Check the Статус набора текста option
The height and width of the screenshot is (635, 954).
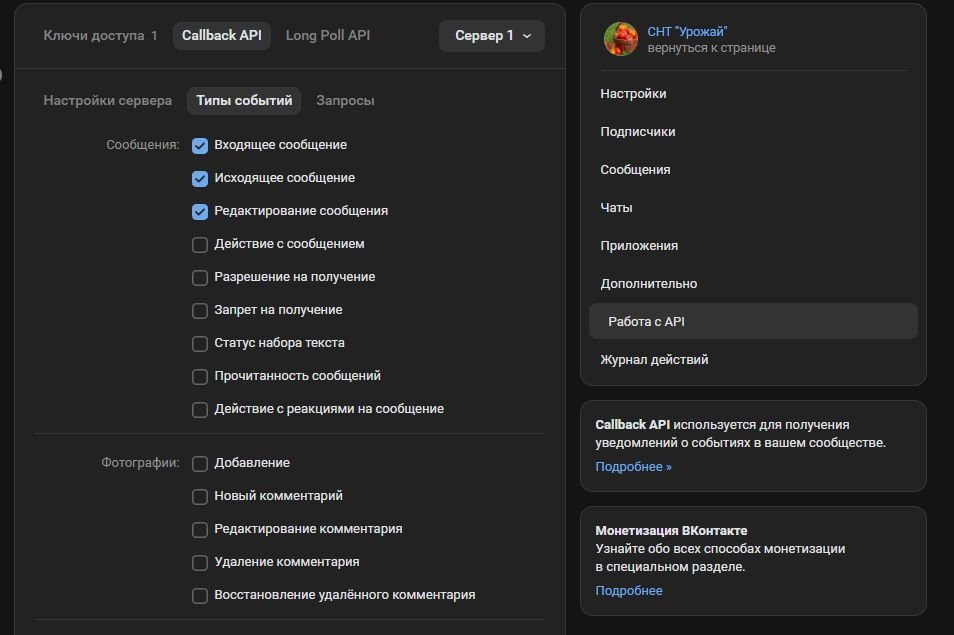click(200, 344)
